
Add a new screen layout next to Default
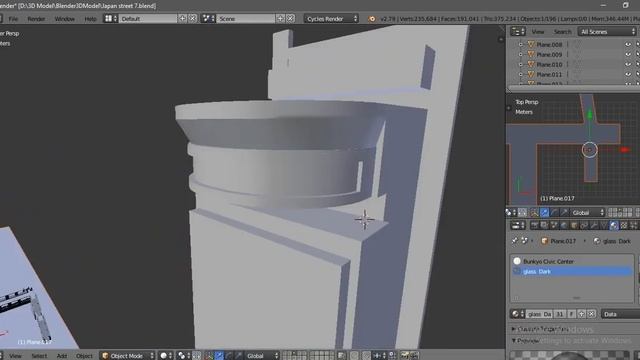(x=182, y=18)
